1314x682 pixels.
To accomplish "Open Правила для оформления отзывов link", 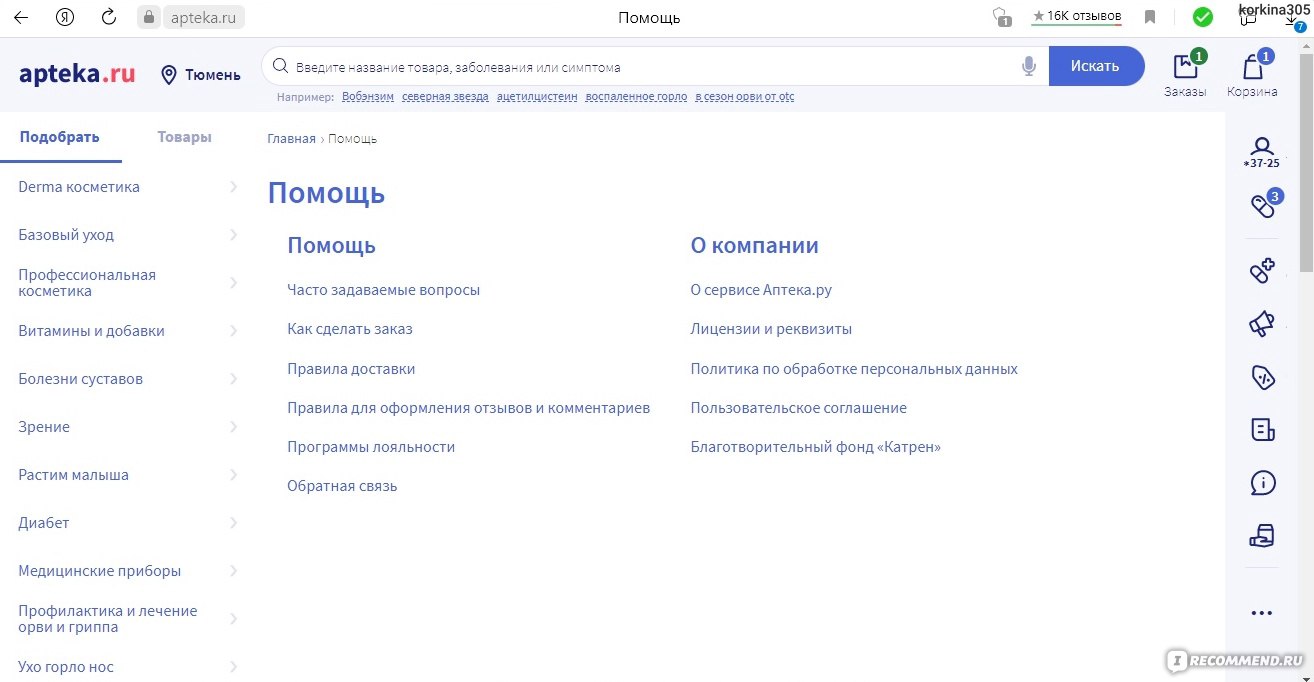I will click(x=468, y=408).
